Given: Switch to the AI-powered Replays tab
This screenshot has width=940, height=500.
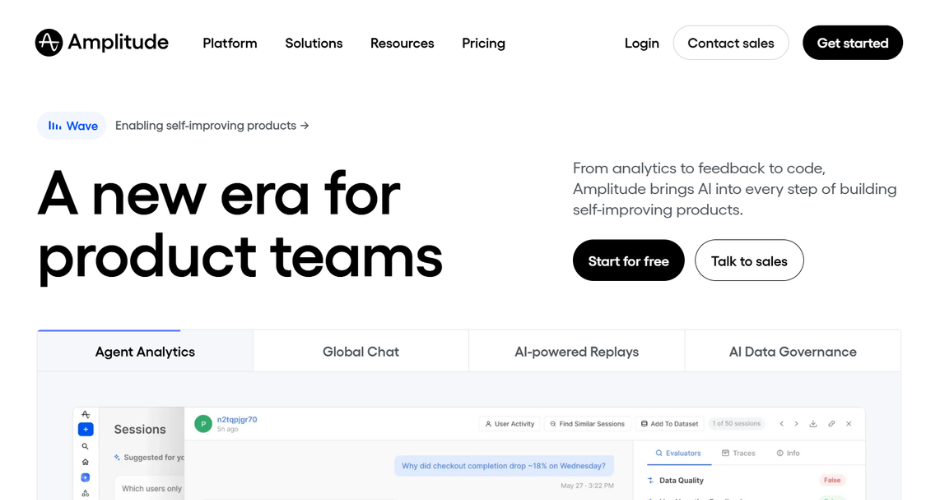Looking at the screenshot, I should pyautogui.click(x=577, y=351).
